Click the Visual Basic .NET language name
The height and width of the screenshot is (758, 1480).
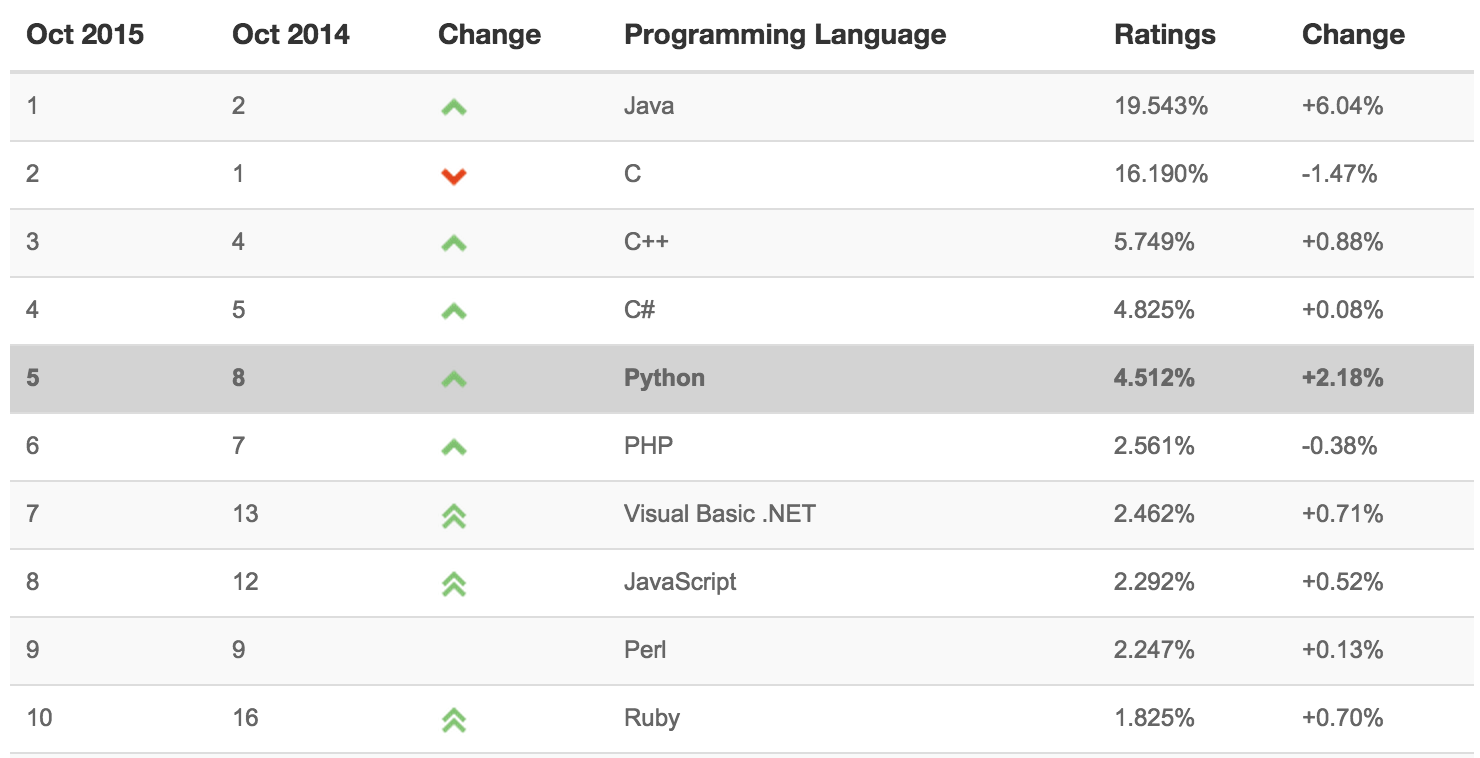pyautogui.click(x=719, y=514)
